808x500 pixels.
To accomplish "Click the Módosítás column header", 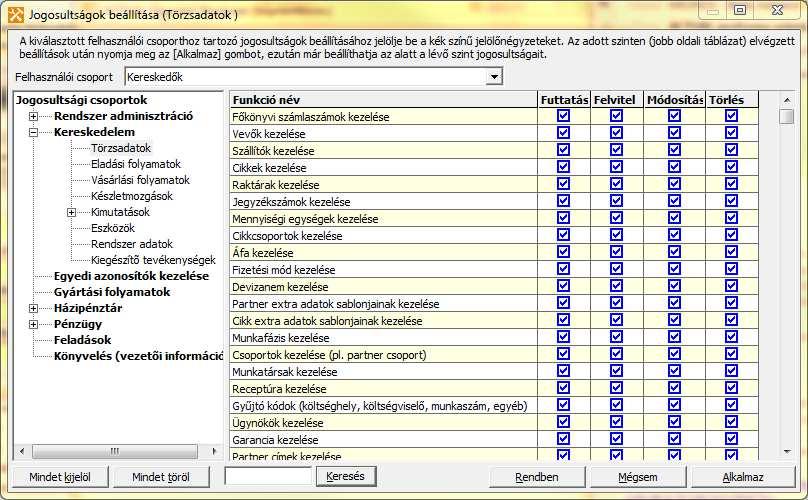I will coord(675,99).
